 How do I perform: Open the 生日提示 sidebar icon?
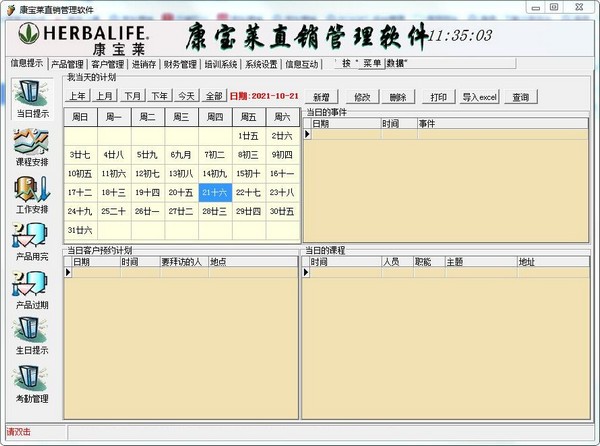pos(32,336)
